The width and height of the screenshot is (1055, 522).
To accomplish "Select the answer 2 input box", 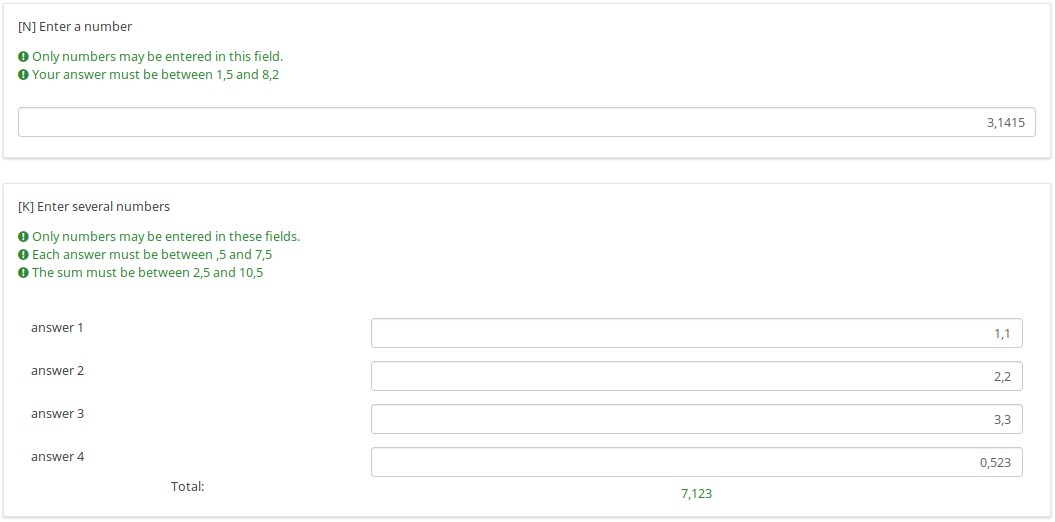I will click(x=696, y=376).
